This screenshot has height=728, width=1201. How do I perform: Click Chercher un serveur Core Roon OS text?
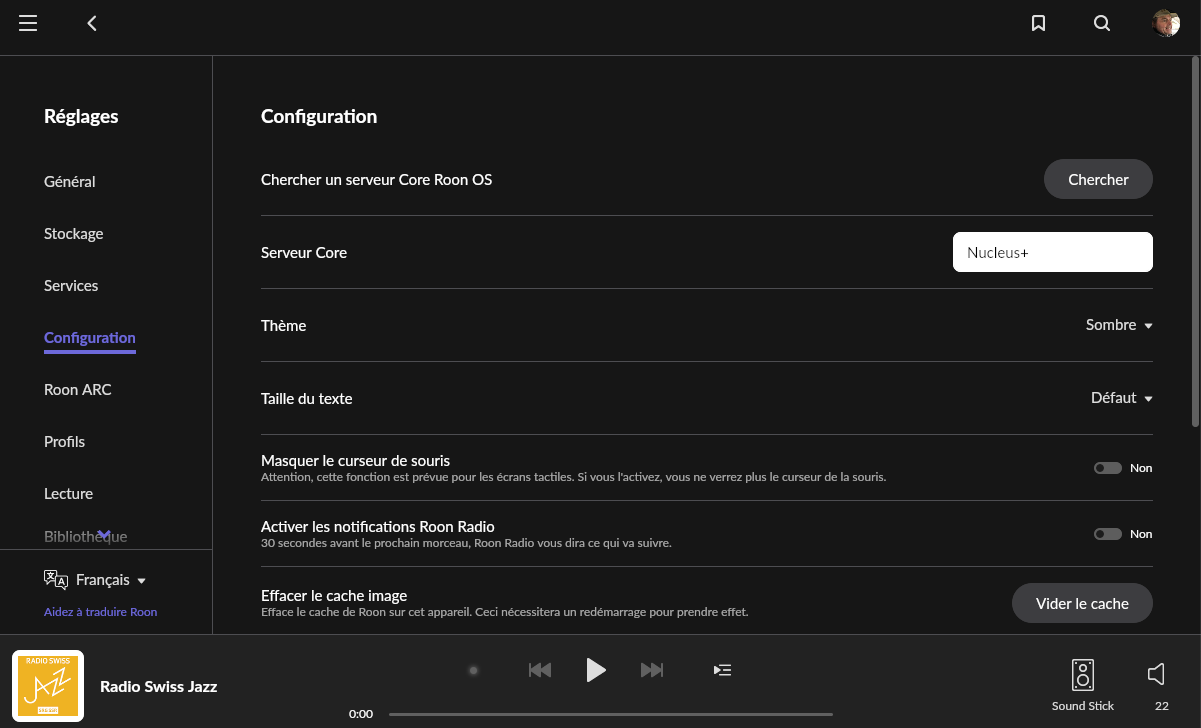(x=376, y=180)
